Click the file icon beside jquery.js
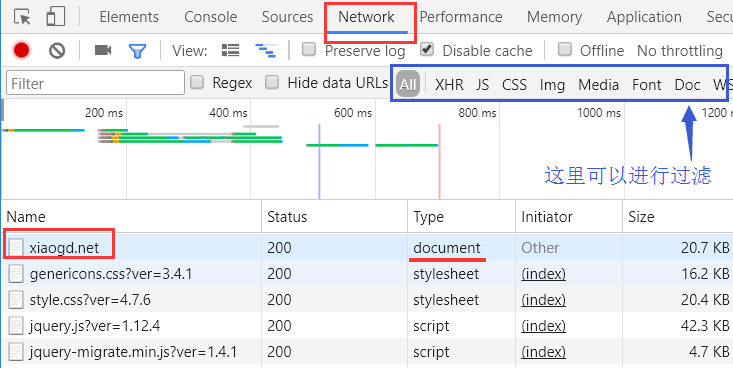The width and height of the screenshot is (733, 368). pos(17,325)
